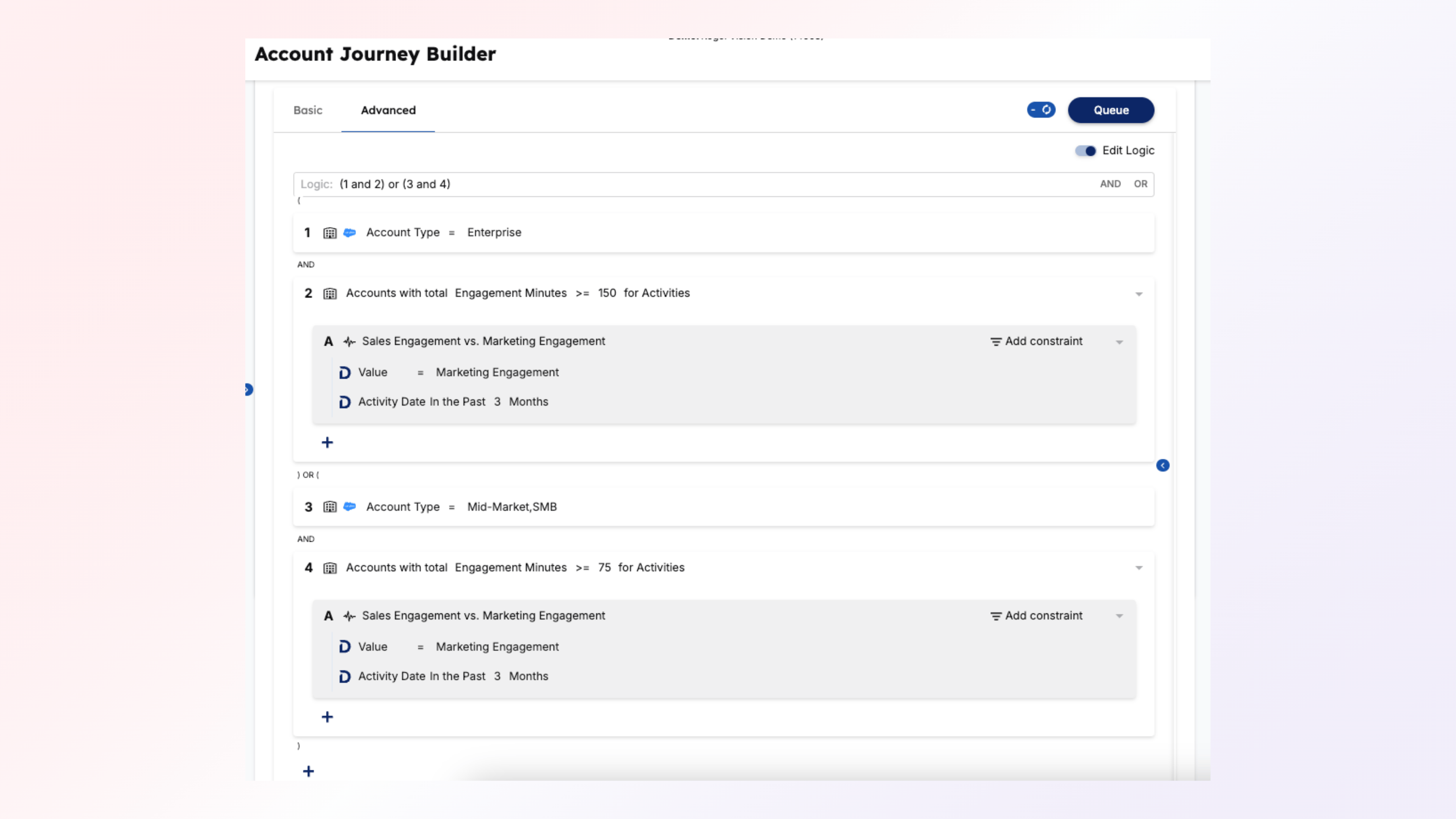Click the account building icon in rule 2
Screen dimensions: 1456x819
tap(329, 293)
